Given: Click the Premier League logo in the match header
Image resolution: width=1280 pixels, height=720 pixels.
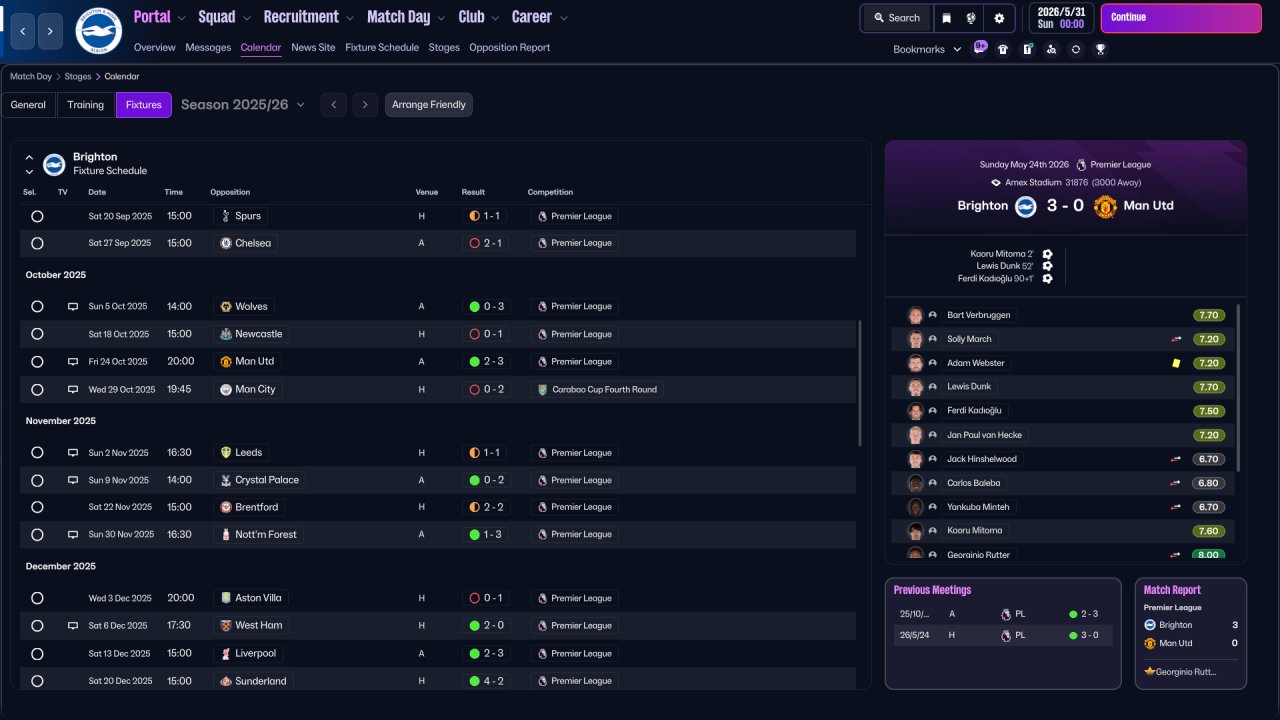Looking at the screenshot, I should coord(1081,165).
